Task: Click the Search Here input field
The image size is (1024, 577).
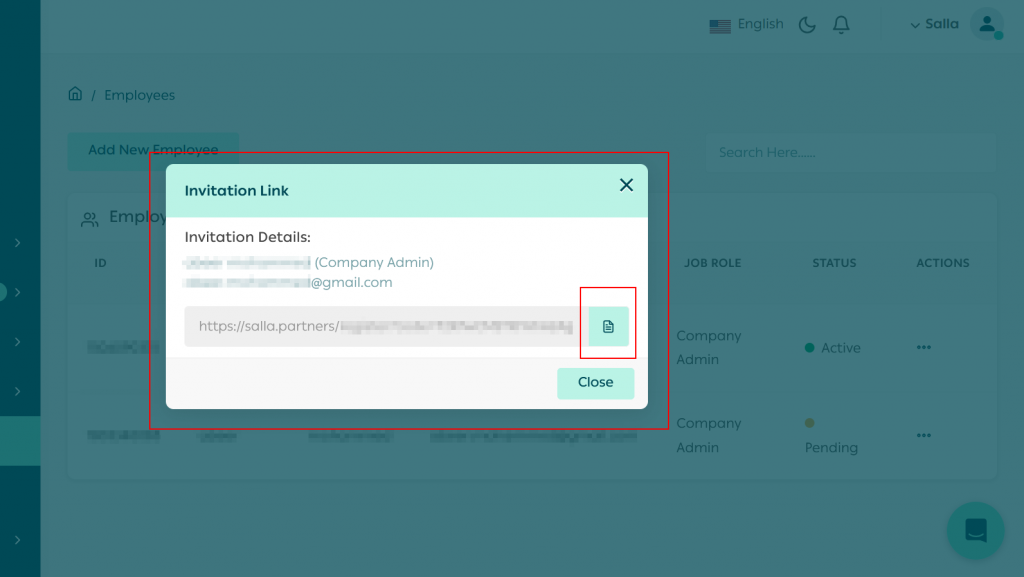Action: [x=850, y=153]
